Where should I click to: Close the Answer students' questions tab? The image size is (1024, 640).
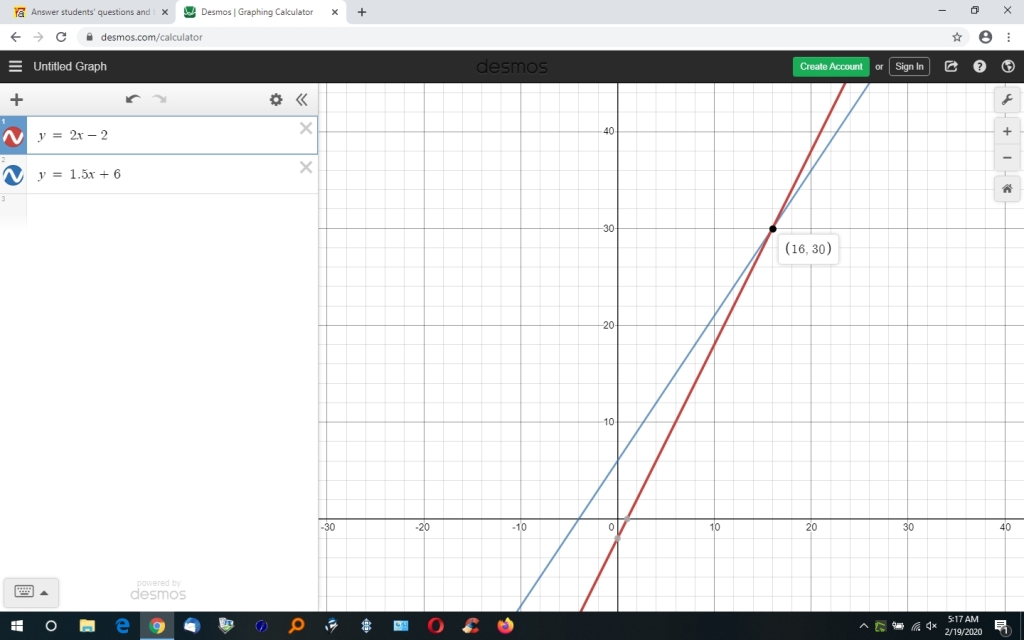click(165, 12)
